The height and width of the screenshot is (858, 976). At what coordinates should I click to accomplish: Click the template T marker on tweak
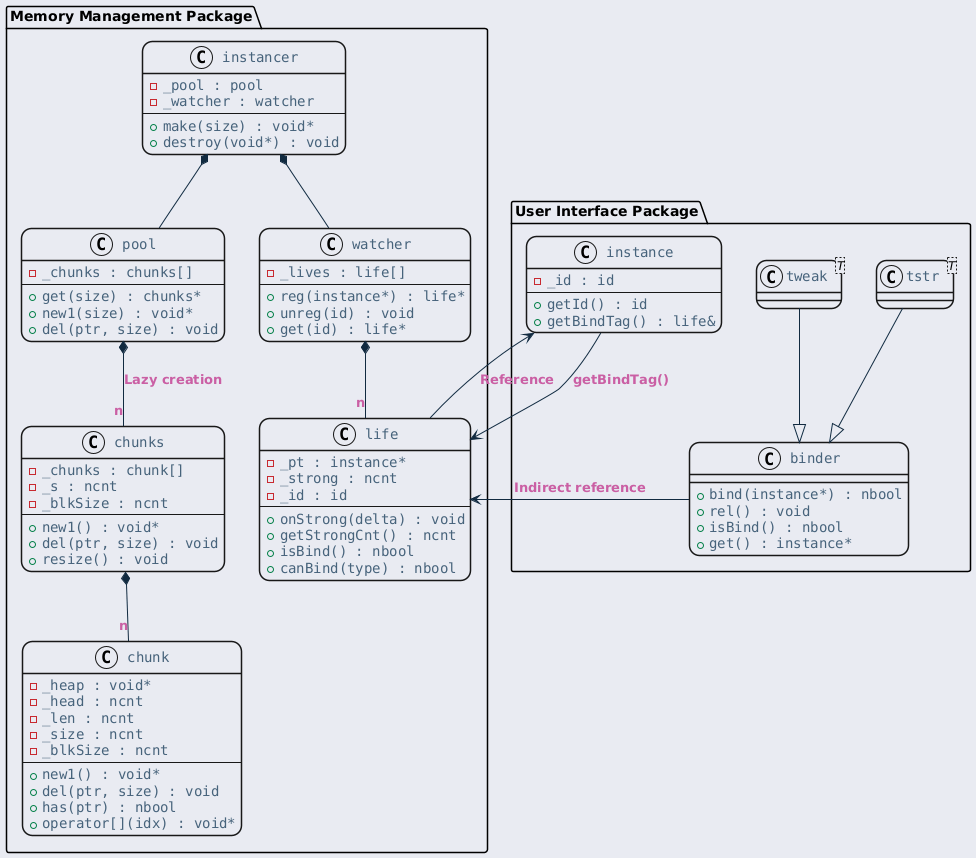click(x=840, y=265)
